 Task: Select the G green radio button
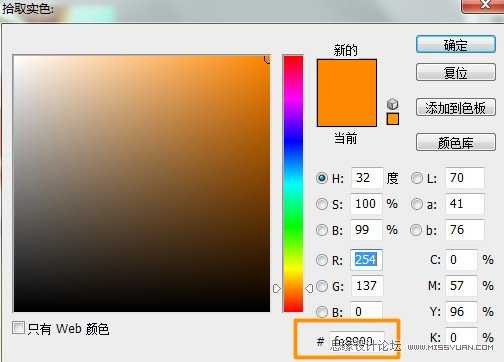(322, 286)
